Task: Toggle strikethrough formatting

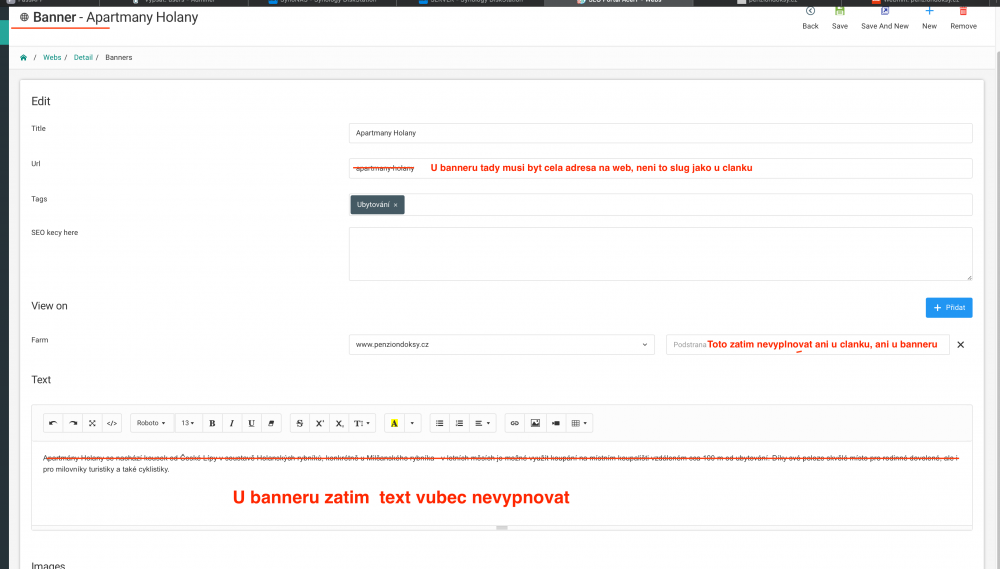Action: pos(299,423)
